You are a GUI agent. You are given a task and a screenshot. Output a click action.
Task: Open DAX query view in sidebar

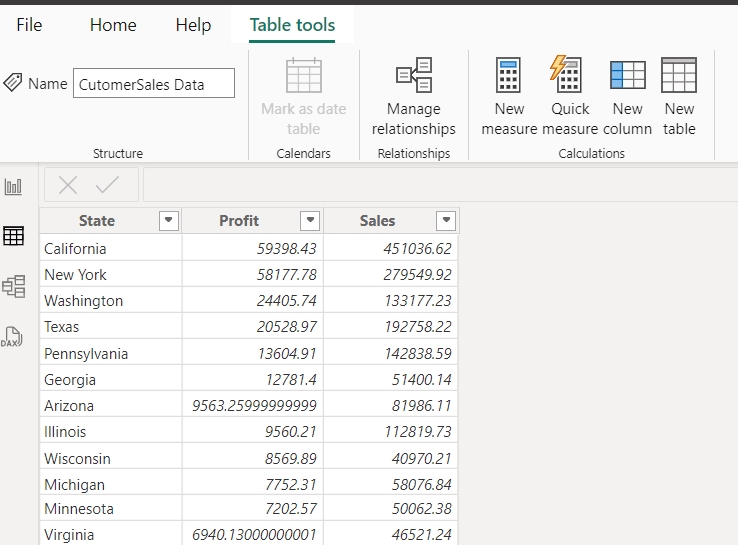[14, 337]
